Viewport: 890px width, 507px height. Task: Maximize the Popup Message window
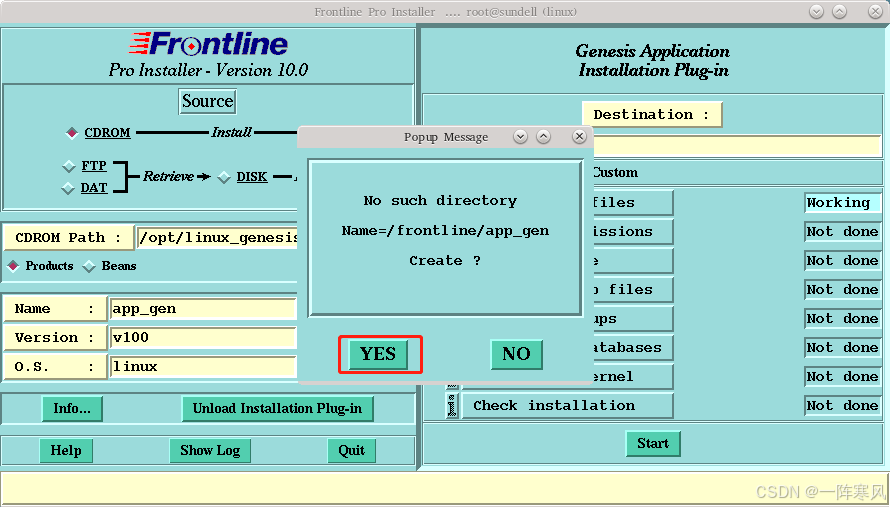point(543,136)
